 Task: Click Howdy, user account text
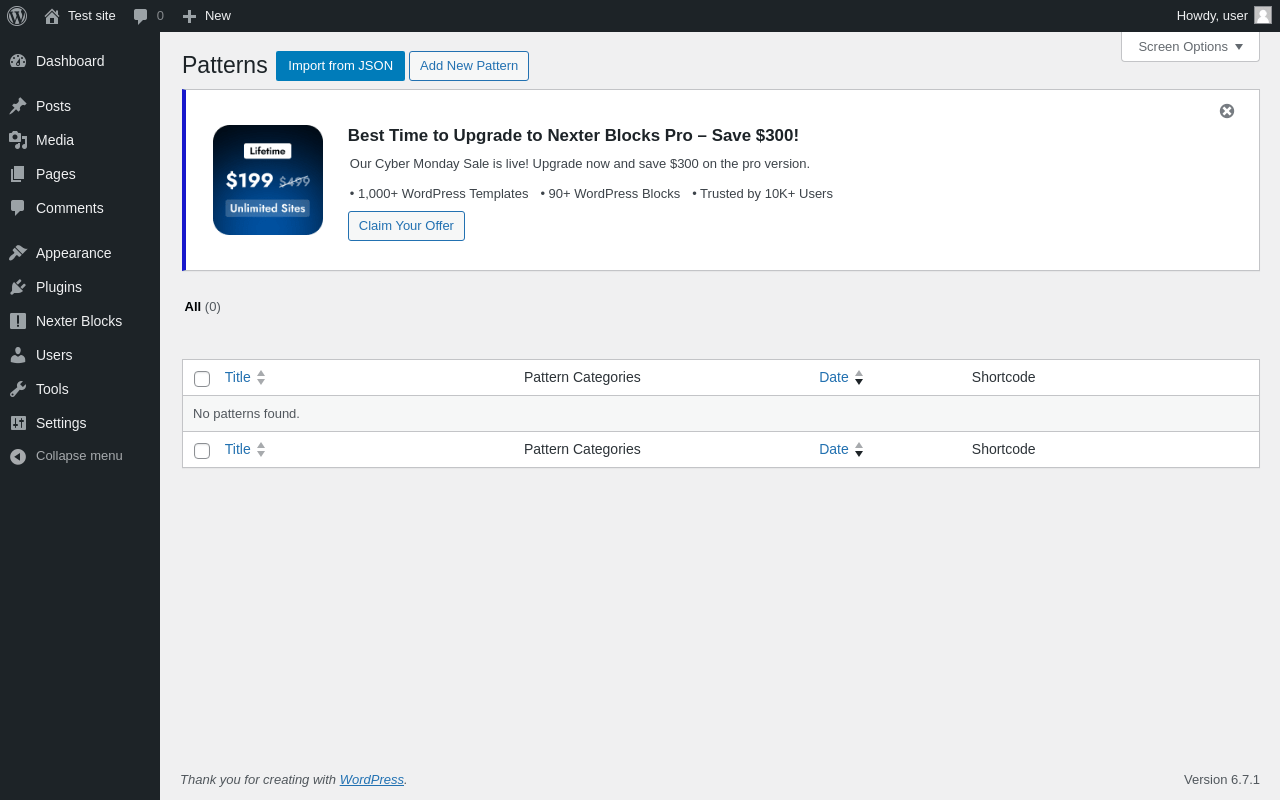pyautogui.click(x=1212, y=15)
